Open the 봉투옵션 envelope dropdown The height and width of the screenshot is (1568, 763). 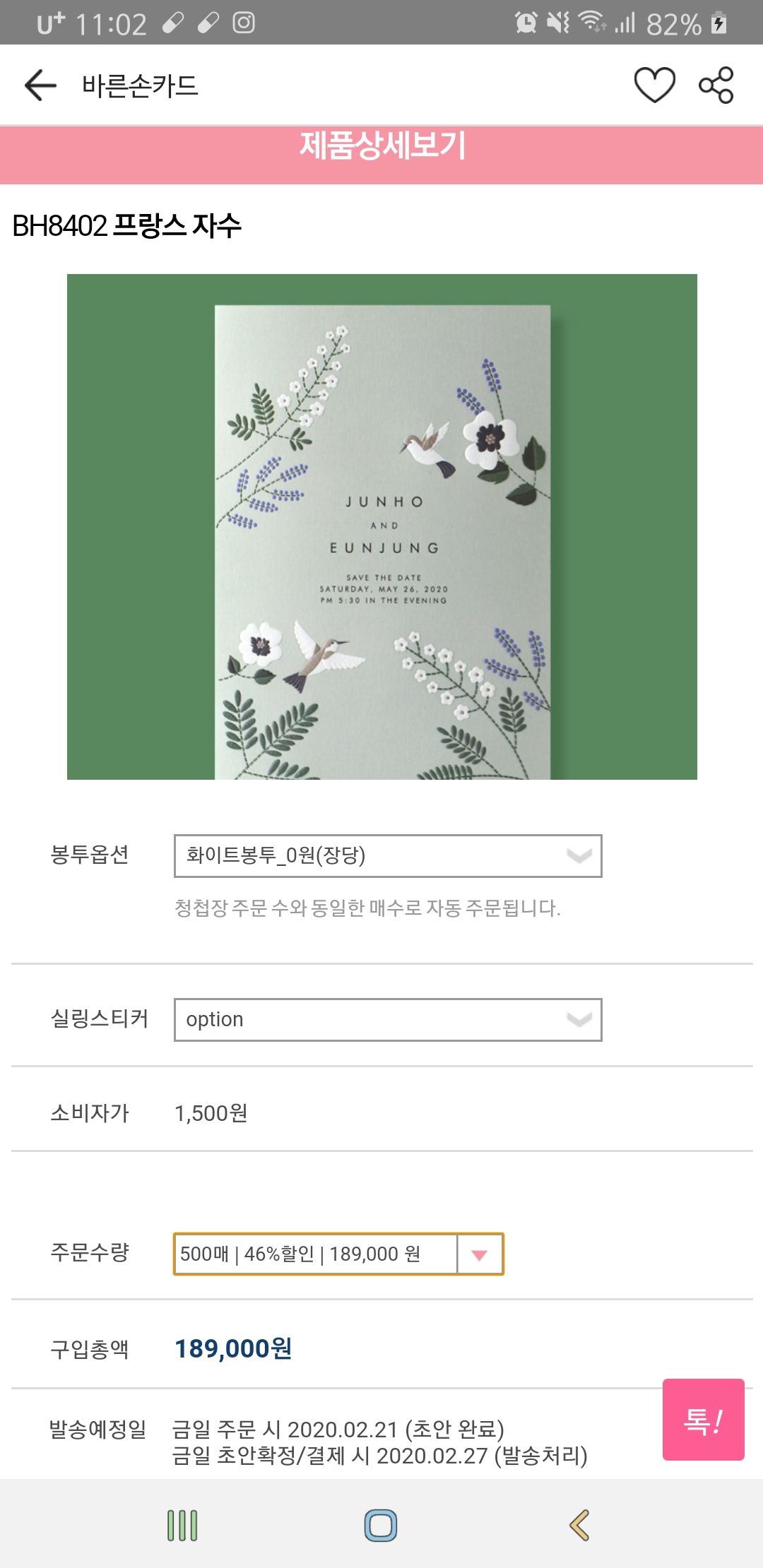(x=388, y=855)
